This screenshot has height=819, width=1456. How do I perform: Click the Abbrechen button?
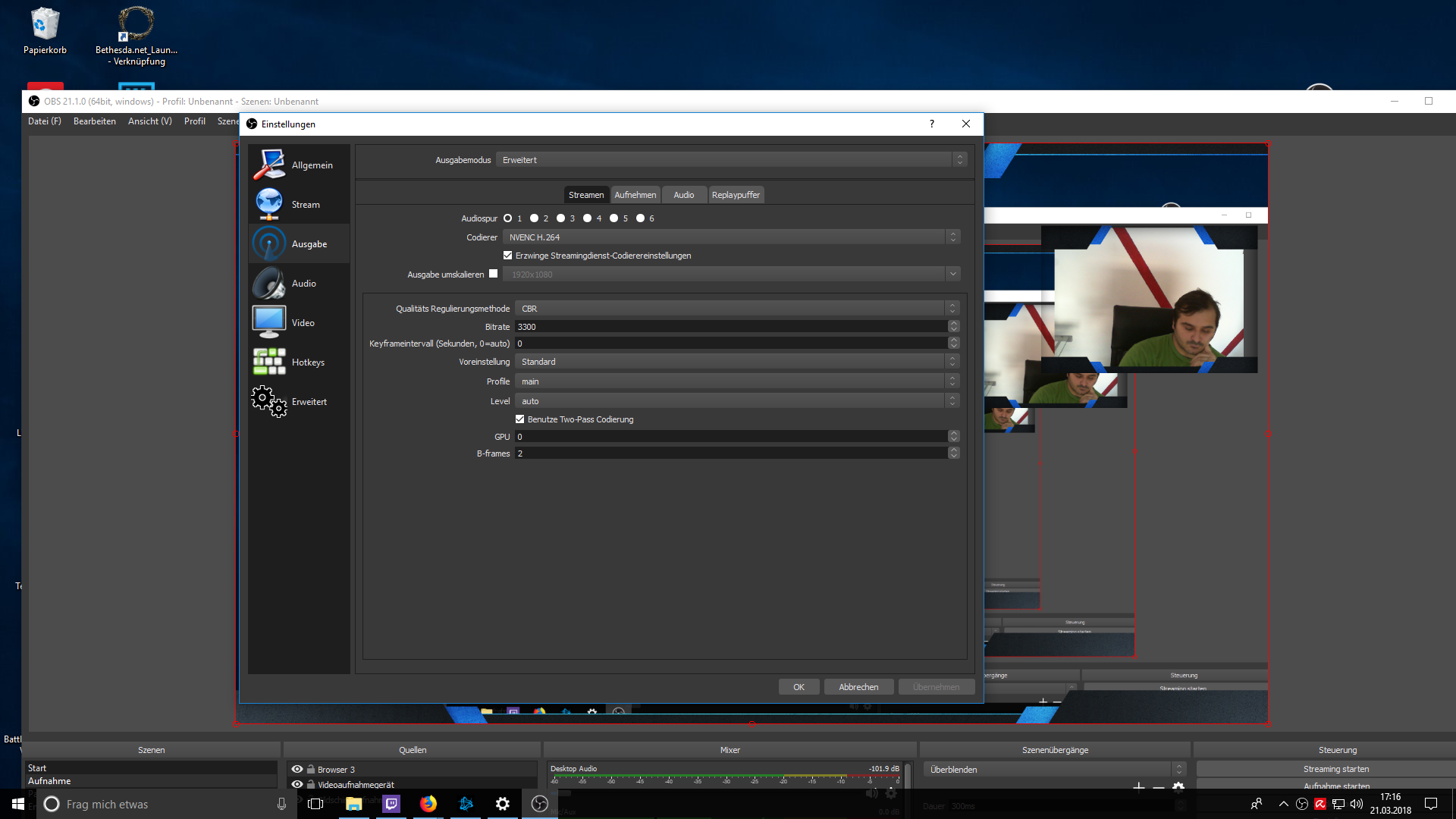[x=858, y=687]
